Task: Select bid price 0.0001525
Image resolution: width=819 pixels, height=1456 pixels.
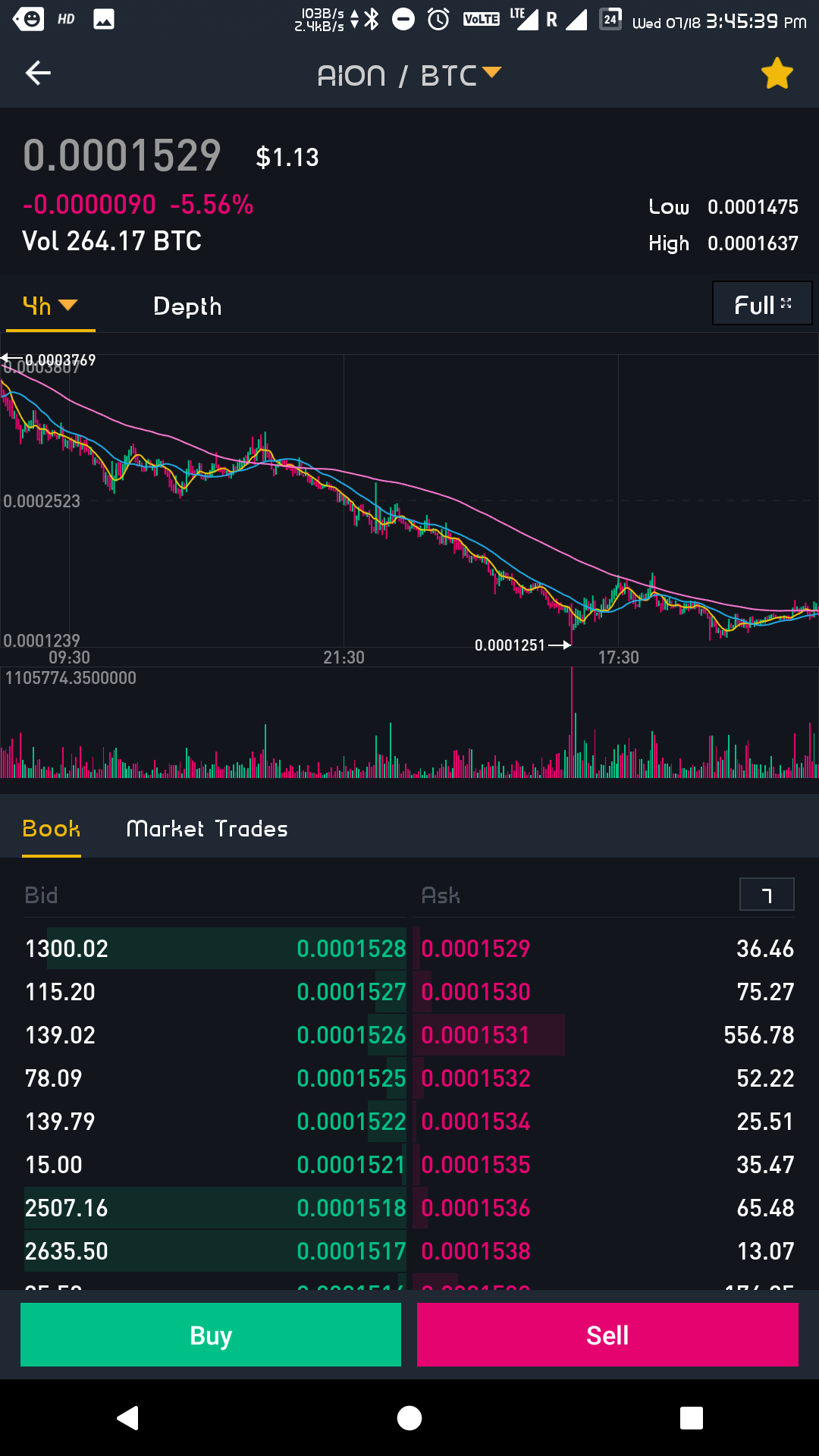Action: pos(351,1078)
